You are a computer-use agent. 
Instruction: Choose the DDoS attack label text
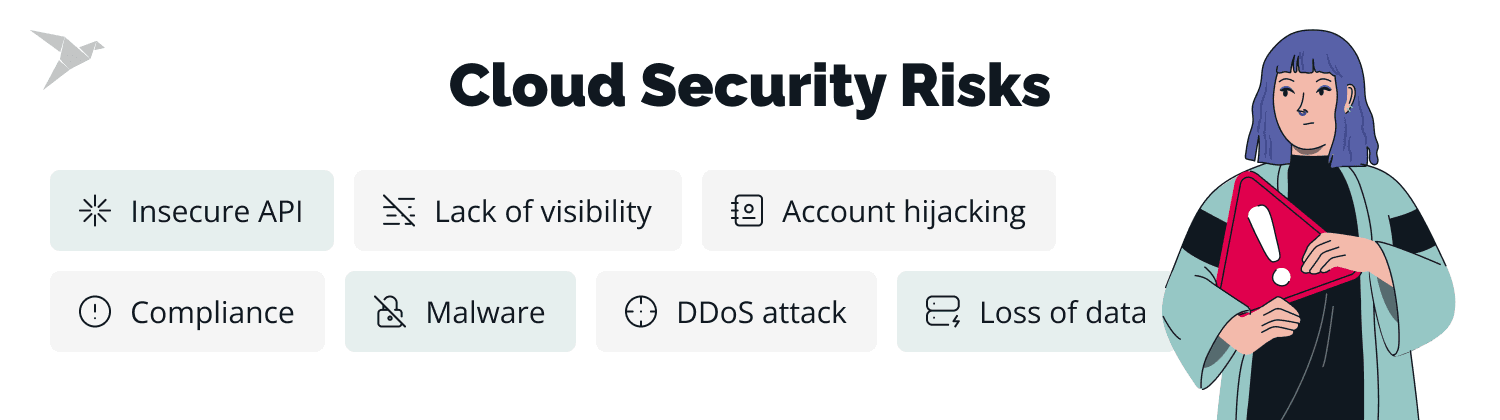point(761,312)
